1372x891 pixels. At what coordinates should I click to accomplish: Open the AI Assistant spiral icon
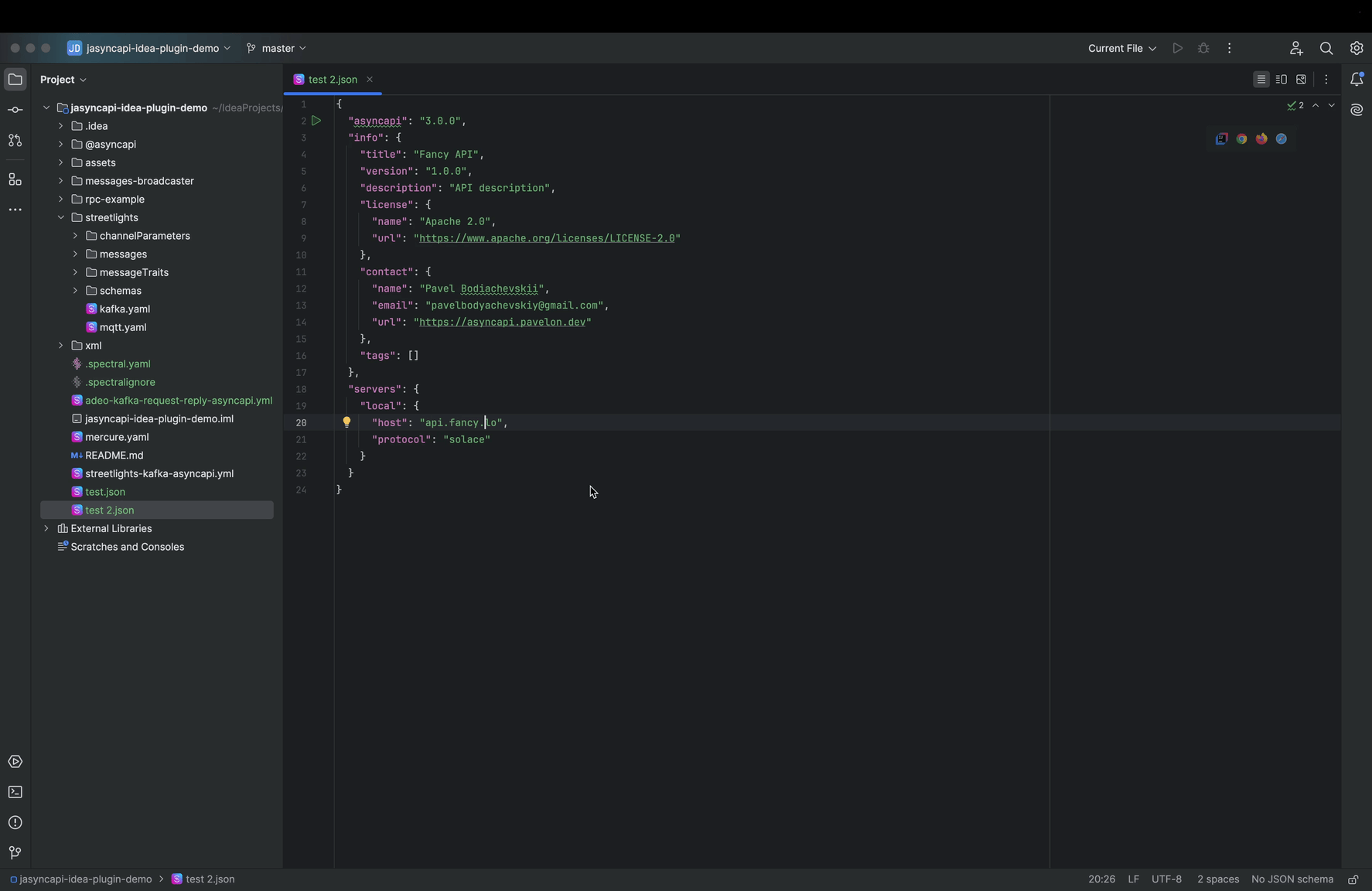[x=1357, y=110]
